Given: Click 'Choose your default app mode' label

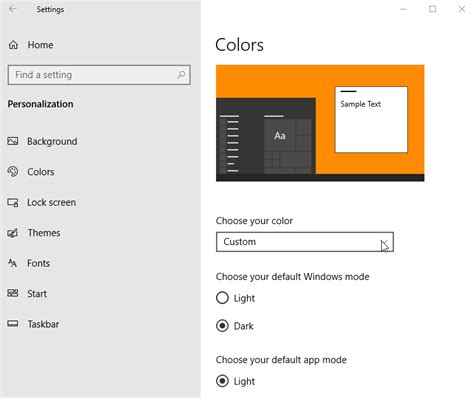Looking at the screenshot, I should point(281,360).
